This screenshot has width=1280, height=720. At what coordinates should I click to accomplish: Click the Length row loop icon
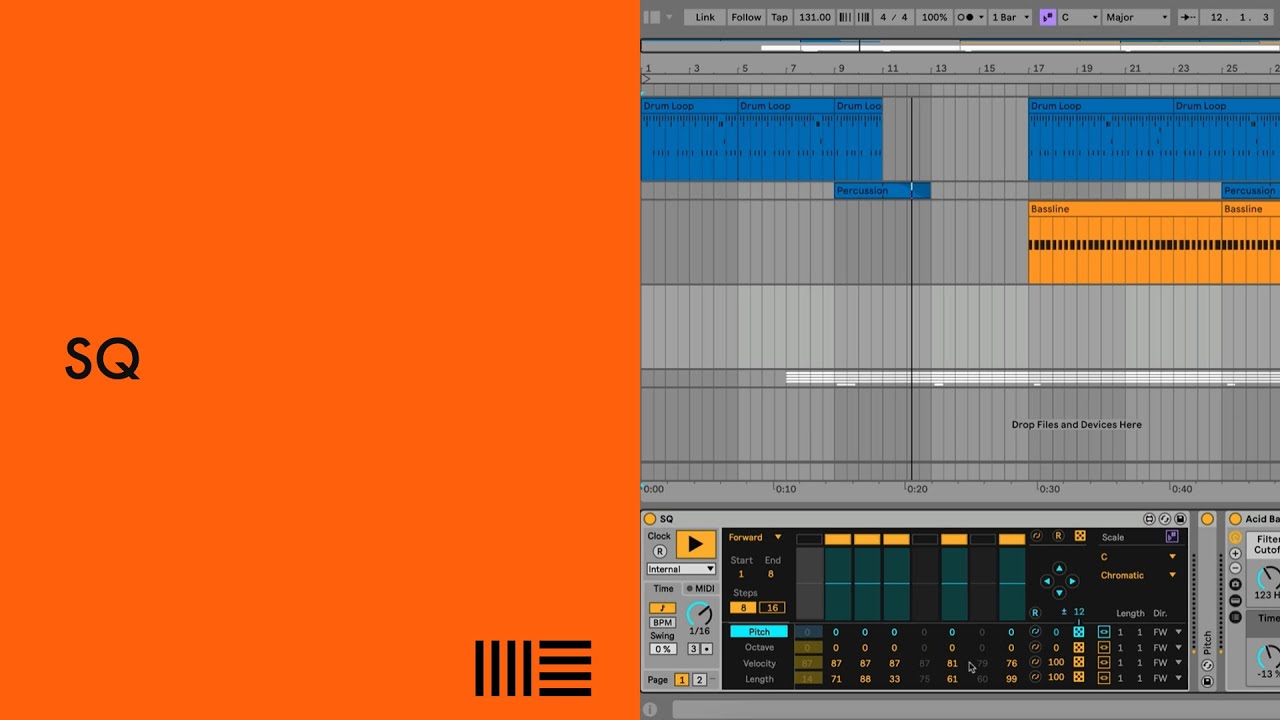[x=1104, y=678]
